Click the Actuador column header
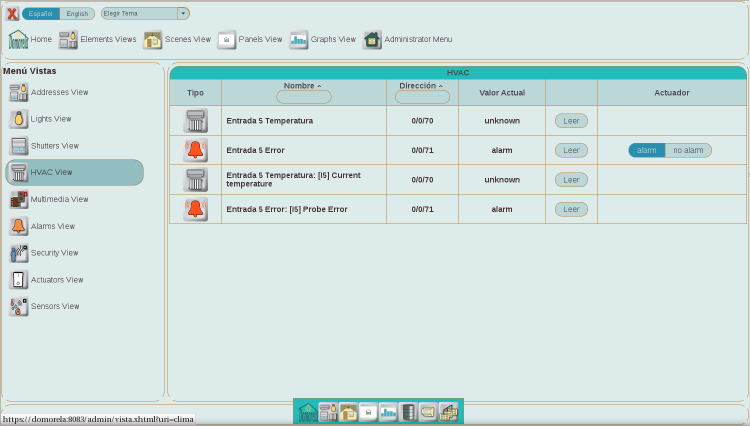 [x=672, y=93]
